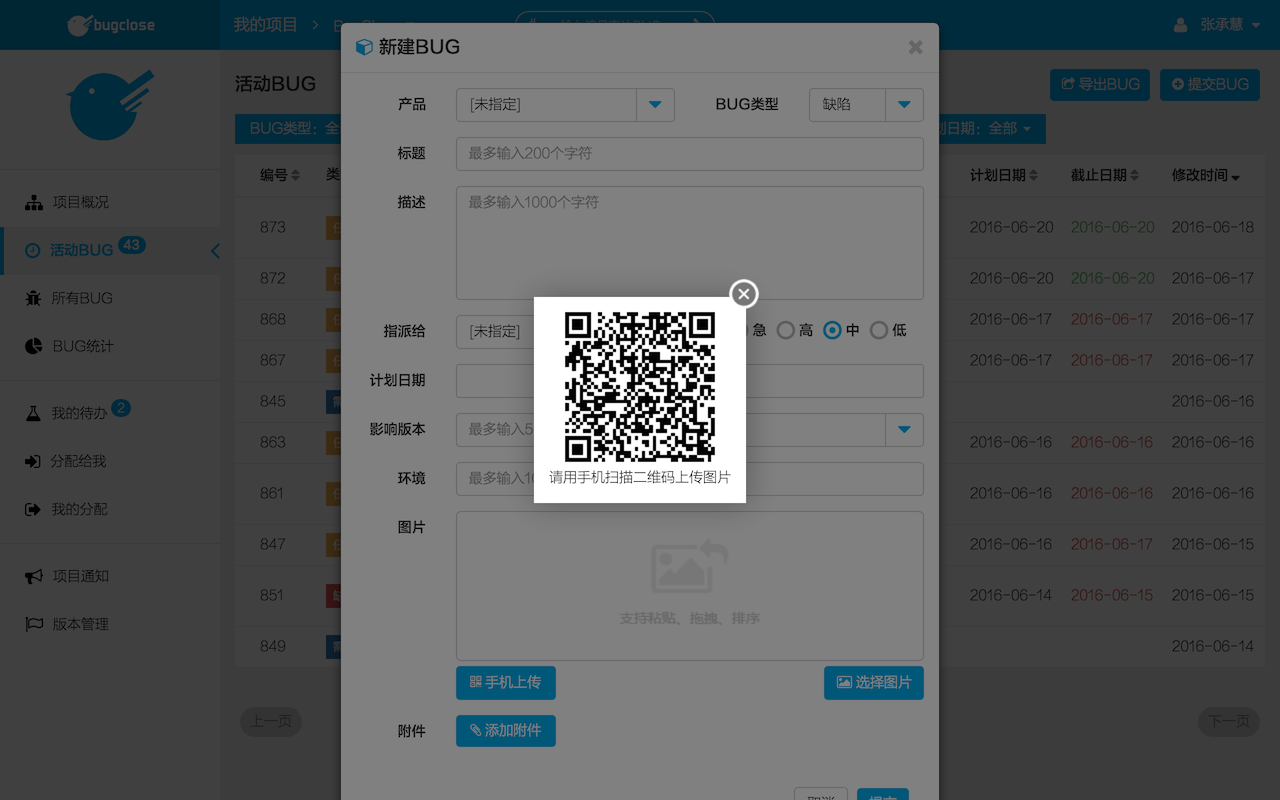Click the QR code image
This screenshot has width=1280, height=800.
pyautogui.click(x=640, y=387)
